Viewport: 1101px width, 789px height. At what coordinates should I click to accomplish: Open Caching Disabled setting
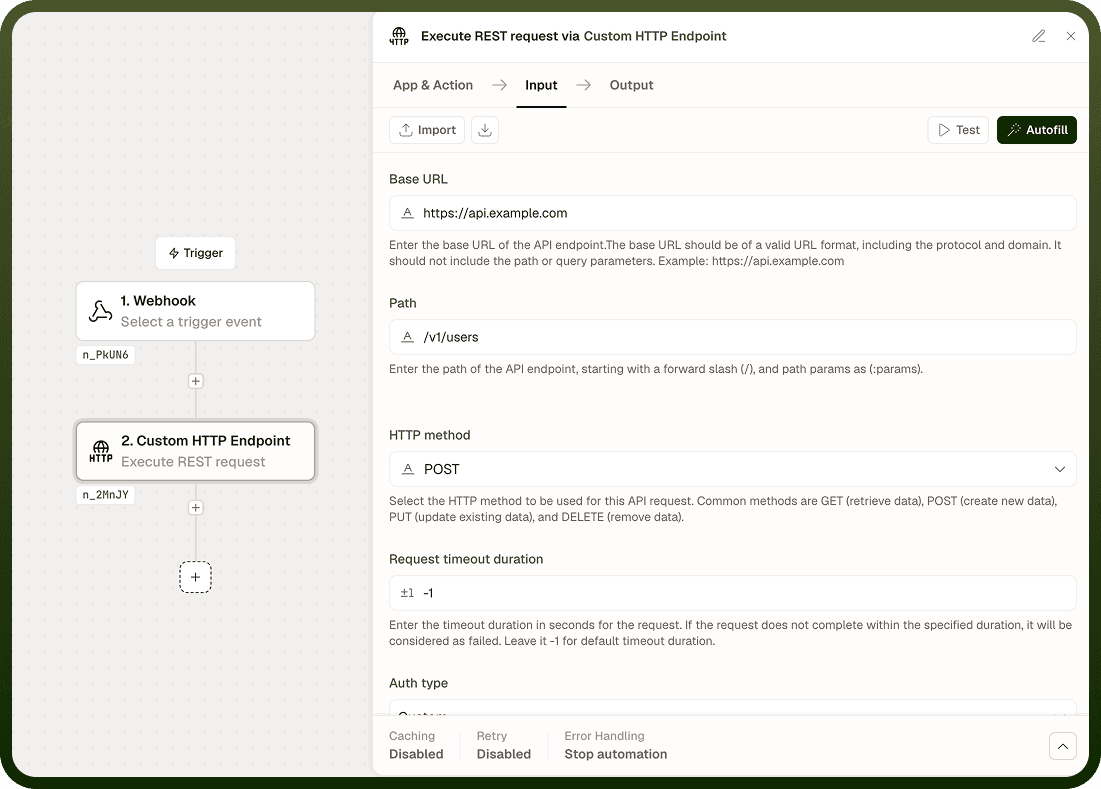tap(416, 745)
